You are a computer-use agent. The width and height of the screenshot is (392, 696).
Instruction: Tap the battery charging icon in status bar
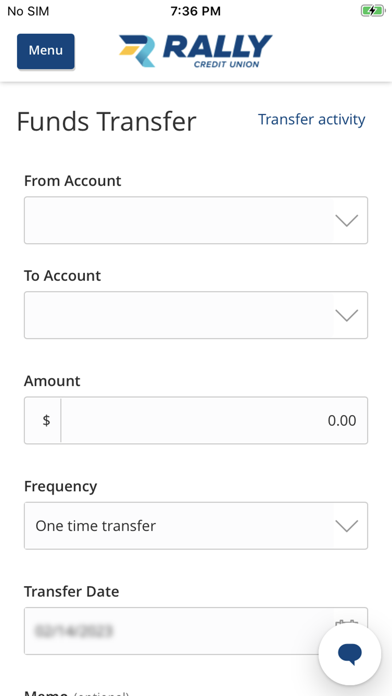tap(373, 11)
